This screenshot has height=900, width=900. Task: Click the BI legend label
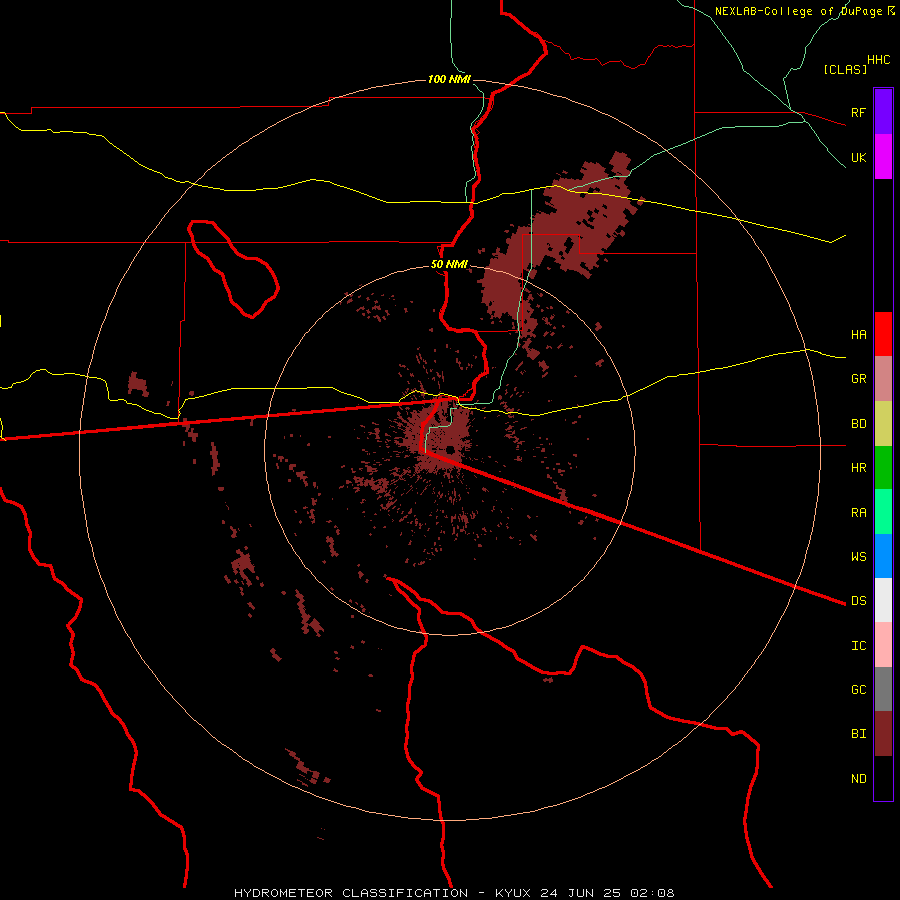click(x=858, y=734)
